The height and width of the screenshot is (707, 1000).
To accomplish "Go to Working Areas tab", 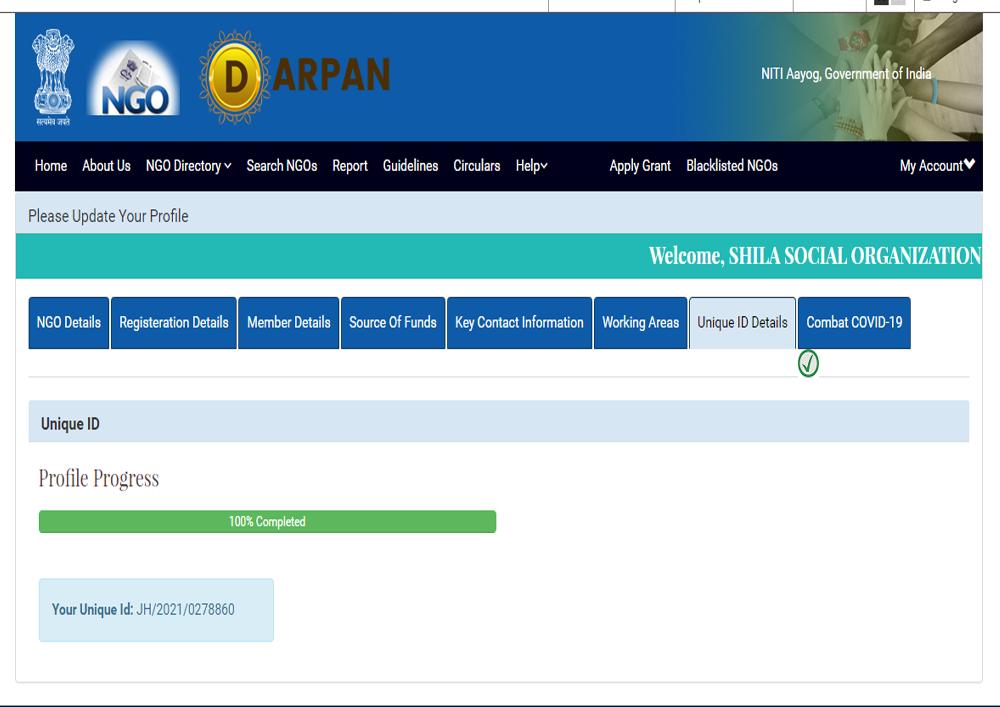I will point(641,323).
